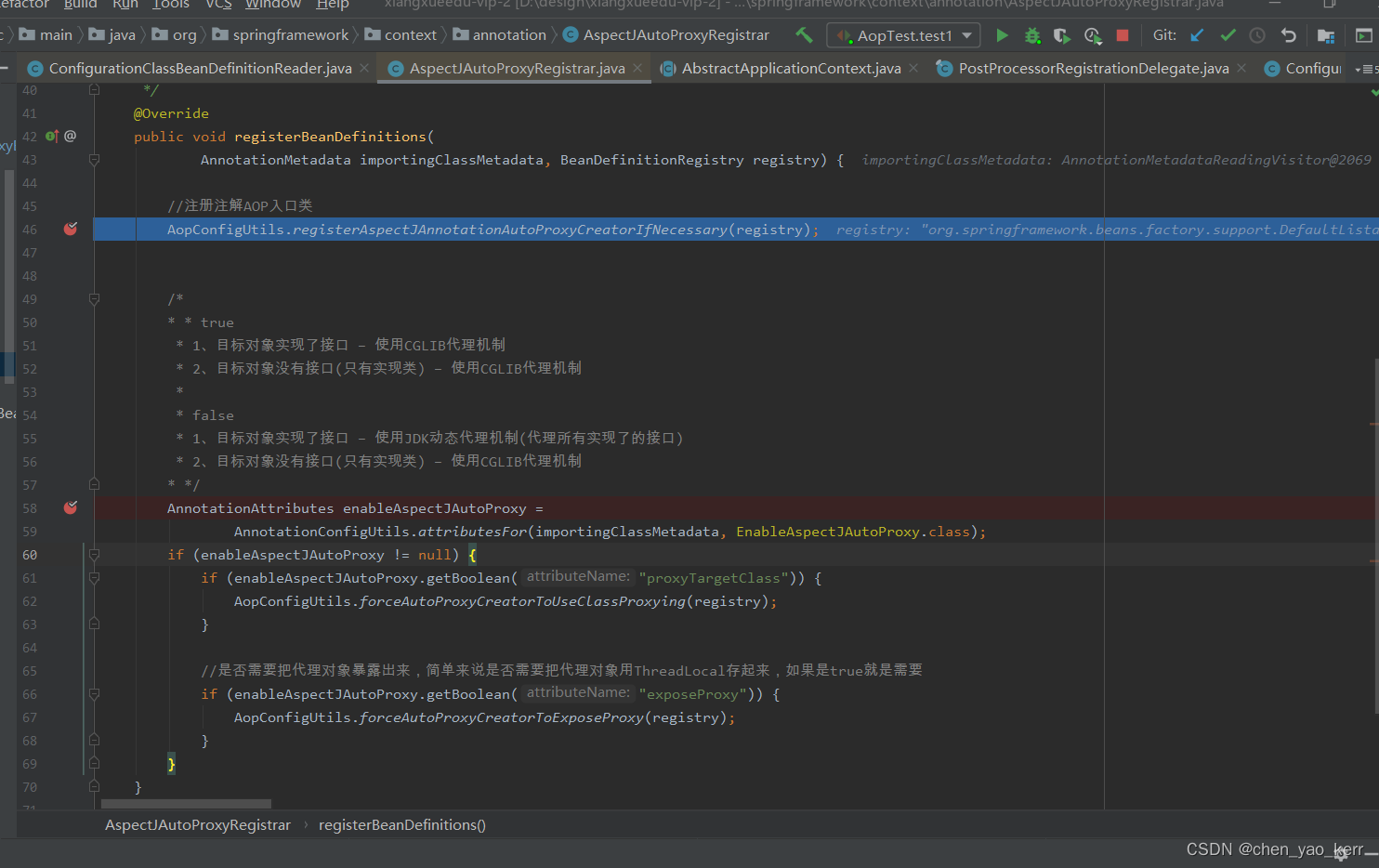
Task: Update project via Git blue arrow
Action: point(1197,35)
